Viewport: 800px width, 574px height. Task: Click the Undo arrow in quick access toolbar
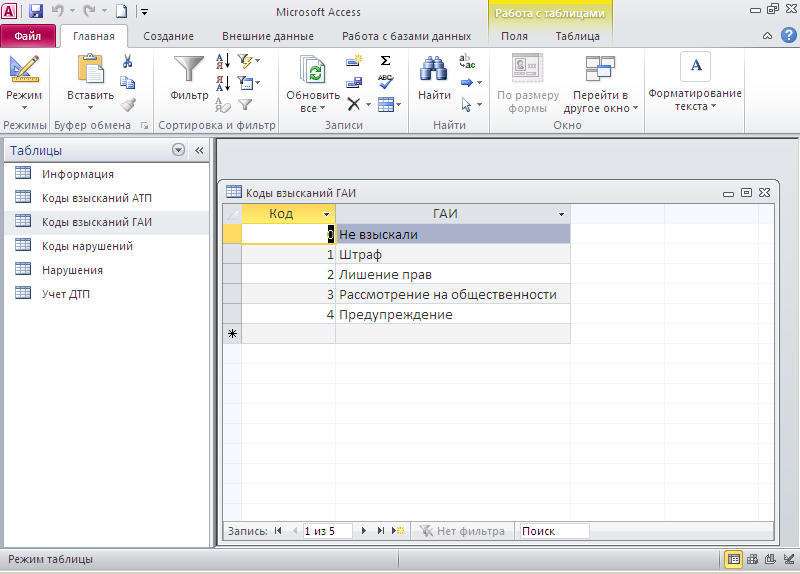point(58,11)
